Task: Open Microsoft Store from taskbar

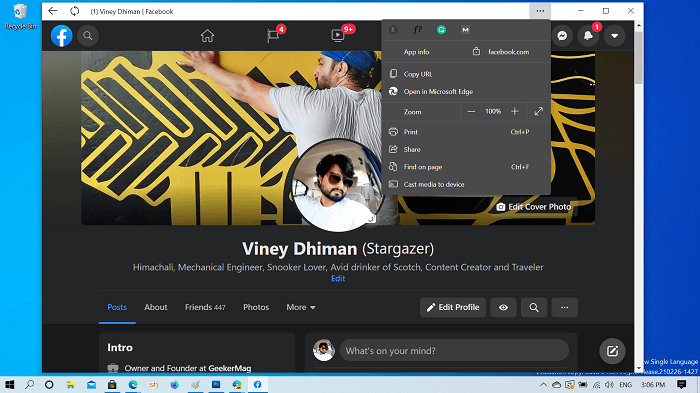Action: pos(112,385)
